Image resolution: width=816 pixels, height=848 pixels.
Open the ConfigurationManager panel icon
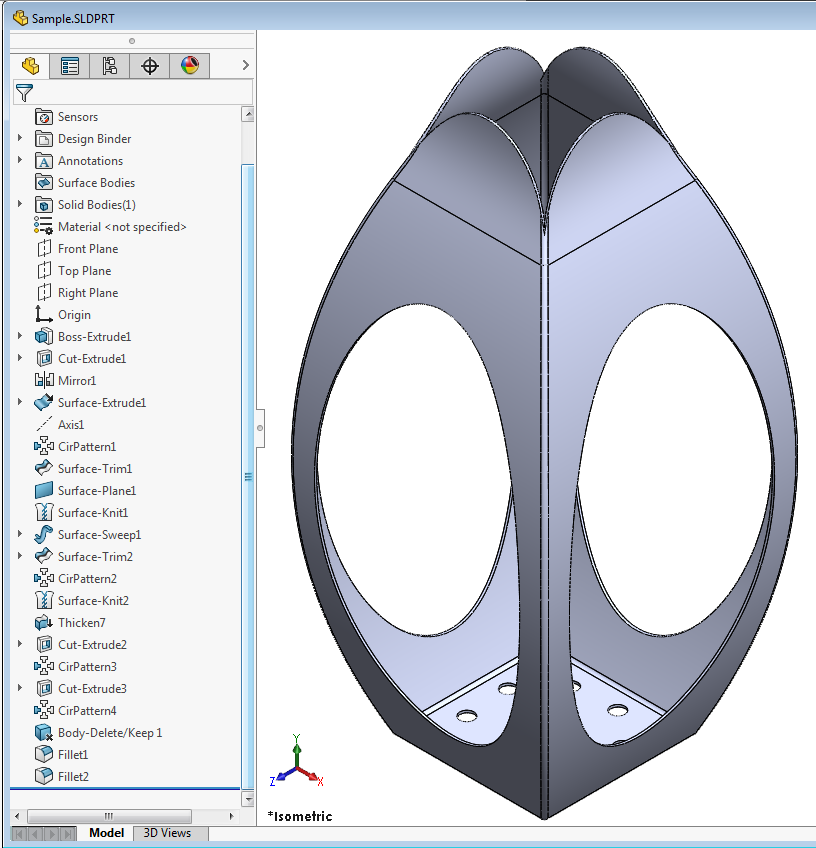[110, 65]
